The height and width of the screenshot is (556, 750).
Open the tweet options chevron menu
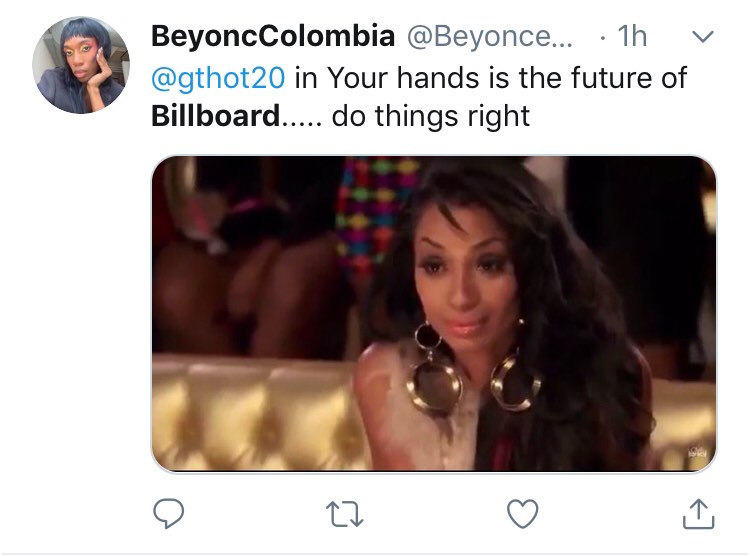(x=702, y=37)
